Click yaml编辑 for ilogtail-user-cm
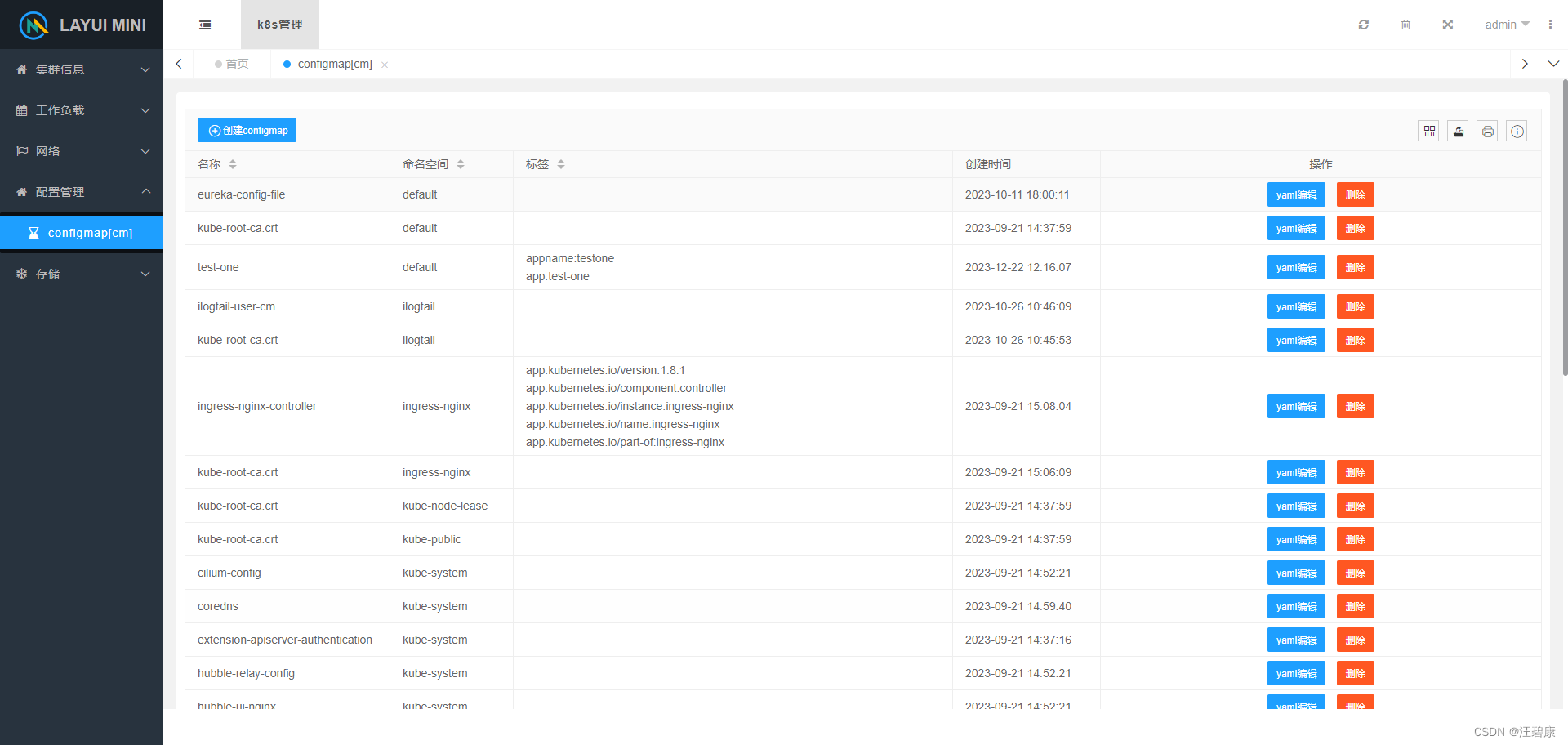This screenshot has width=1568, height=745. (1296, 306)
